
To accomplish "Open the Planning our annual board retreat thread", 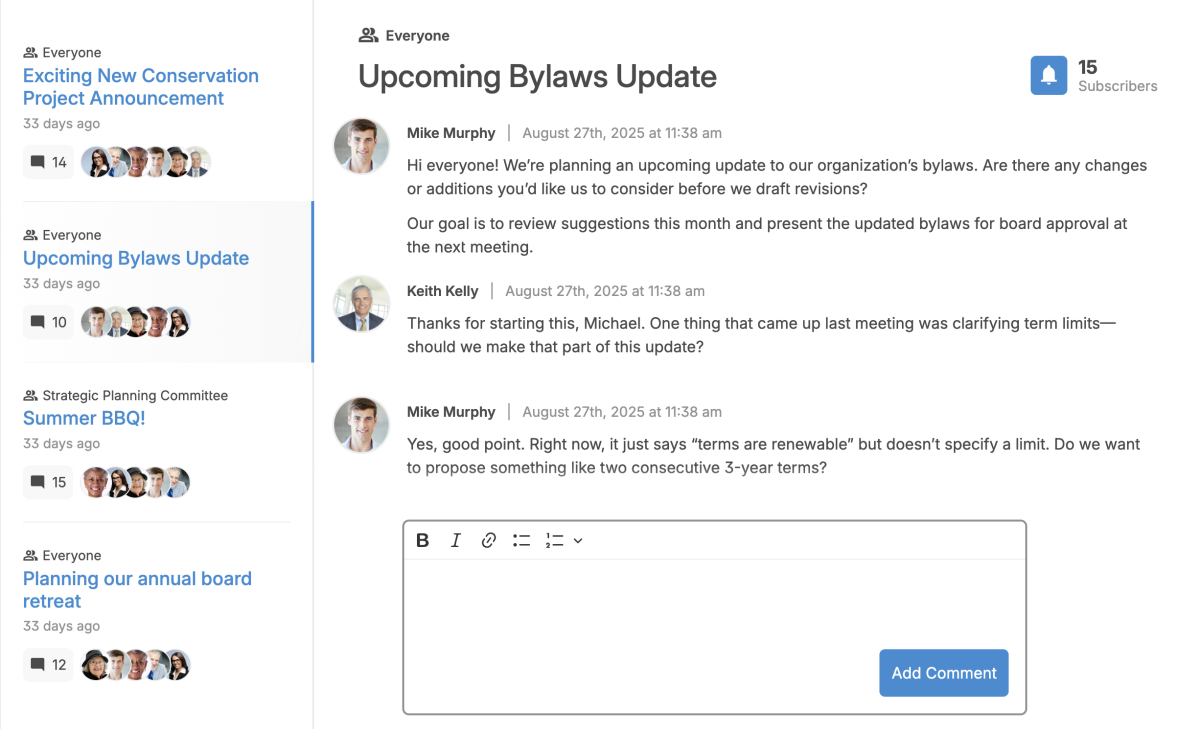I will pyautogui.click(x=137, y=589).
